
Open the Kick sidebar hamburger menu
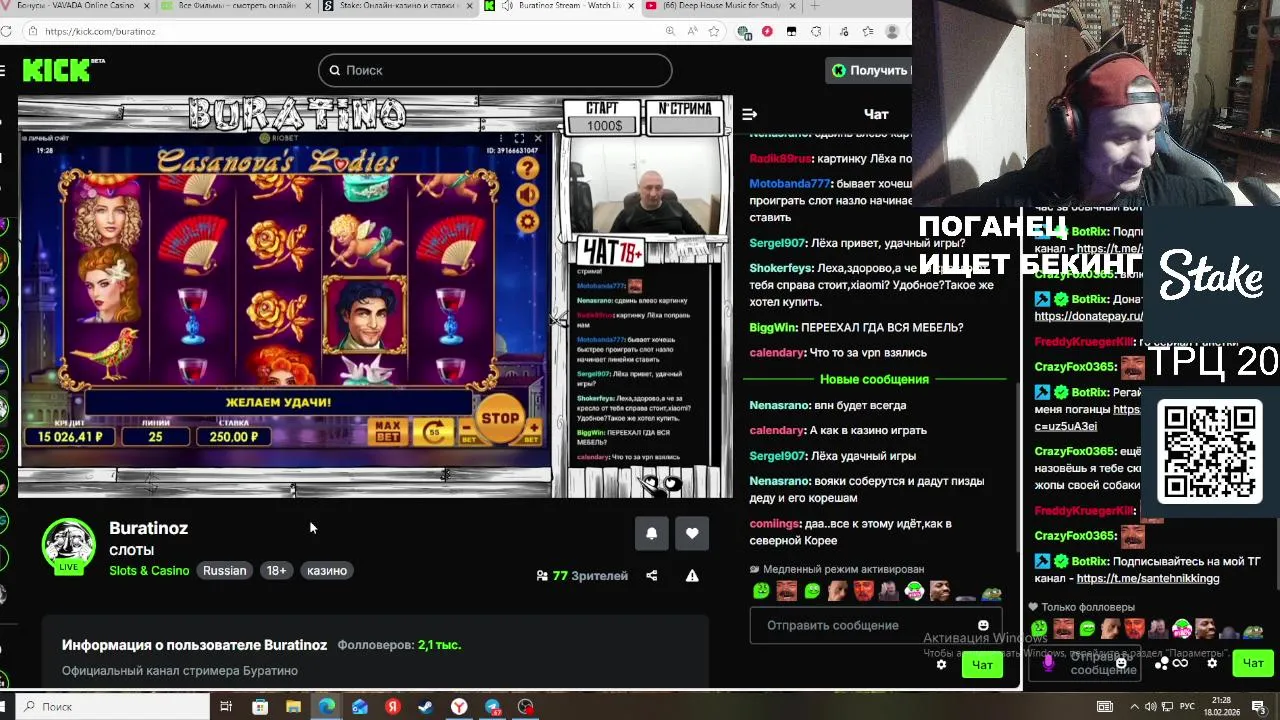3,70
